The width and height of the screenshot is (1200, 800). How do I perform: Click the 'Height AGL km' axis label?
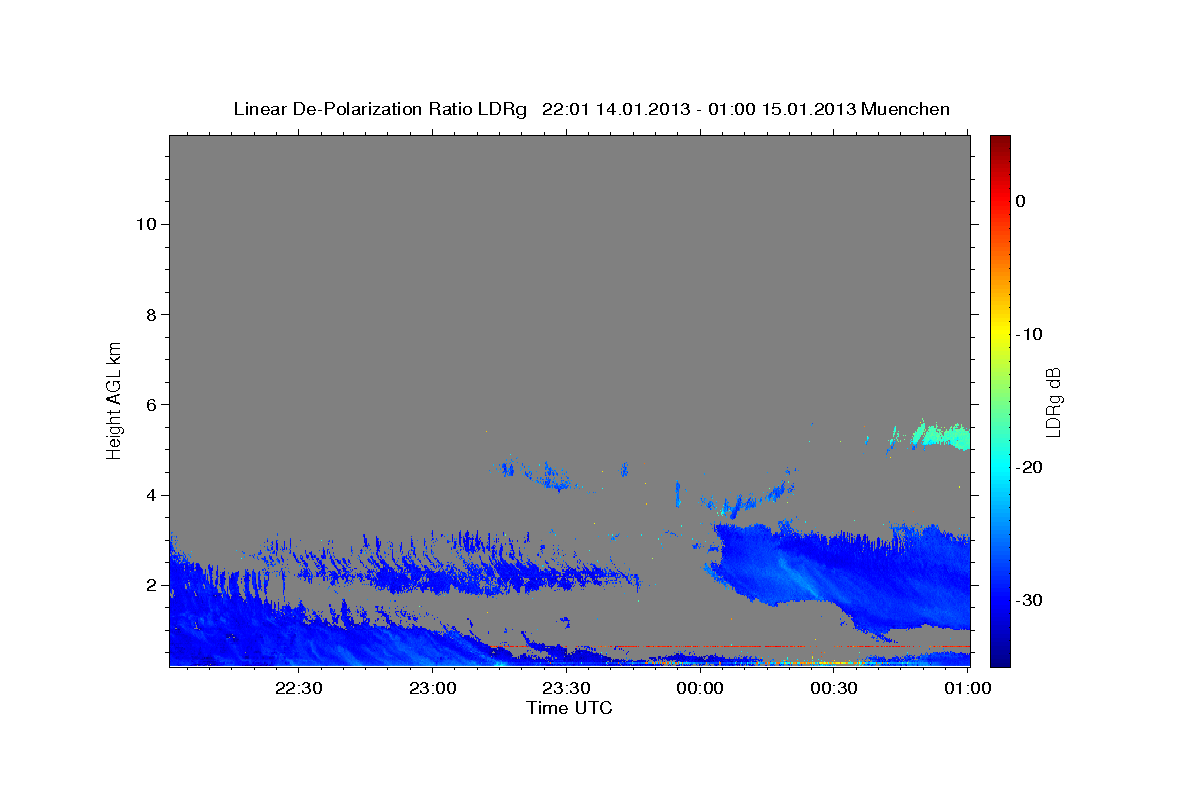(x=115, y=399)
